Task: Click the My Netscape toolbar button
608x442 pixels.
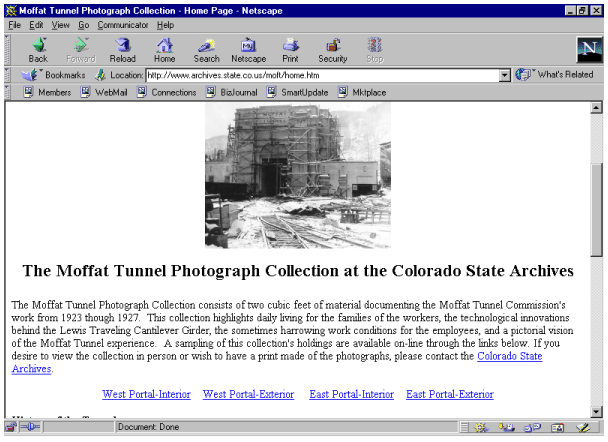Action: pyautogui.click(x=249, y=50)
